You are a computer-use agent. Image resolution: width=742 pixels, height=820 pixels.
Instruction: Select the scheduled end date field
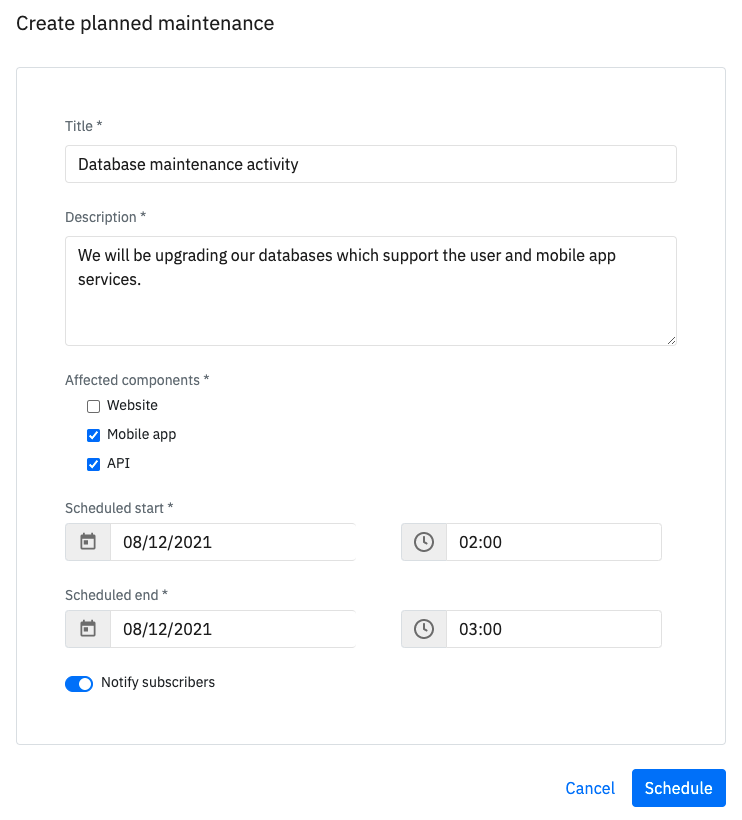(233, 629)
